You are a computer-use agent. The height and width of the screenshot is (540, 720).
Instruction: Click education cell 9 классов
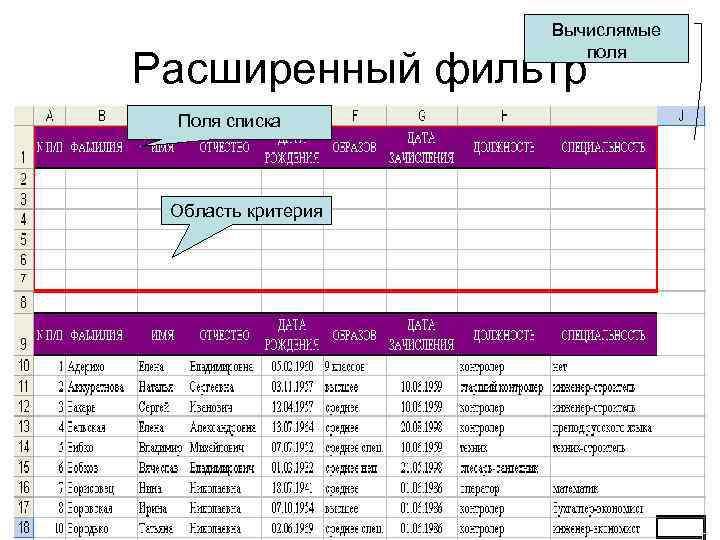pos(355,366)
